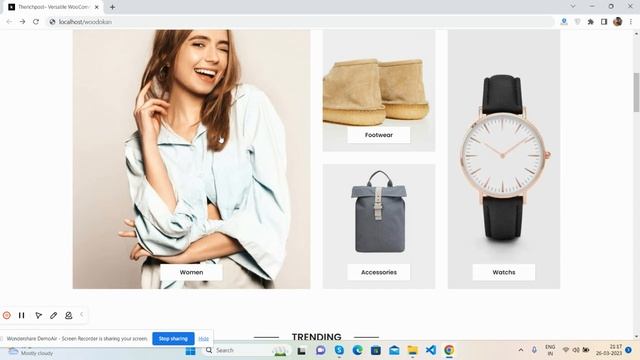Open Google Chrome from taskbar
The image size is (640, 360).
449,350
